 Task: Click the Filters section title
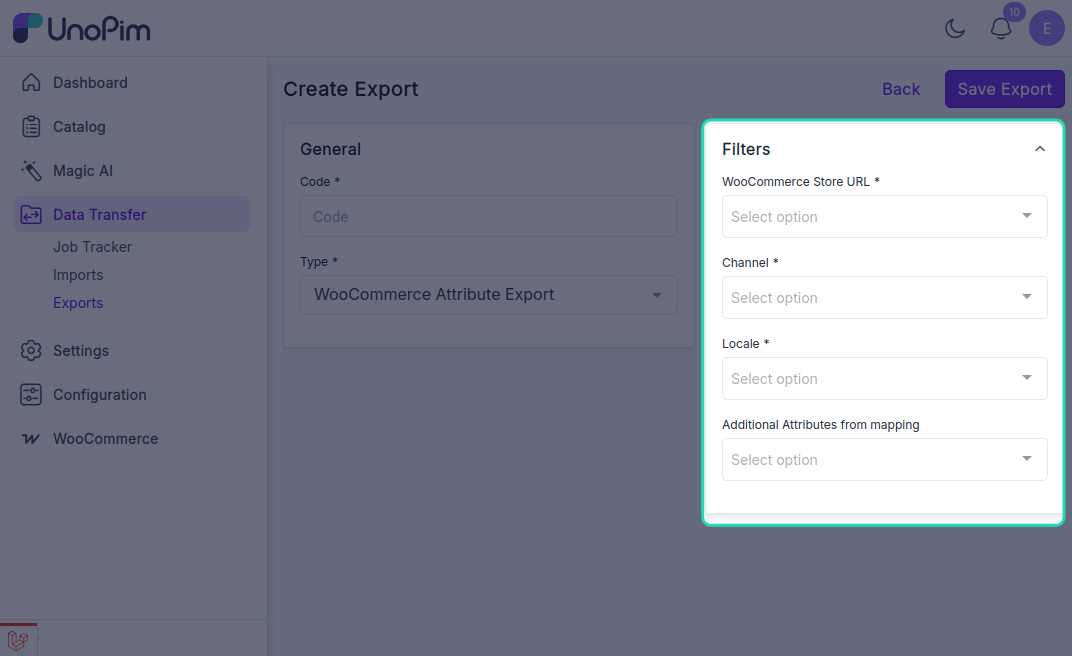tap(746, 149)
